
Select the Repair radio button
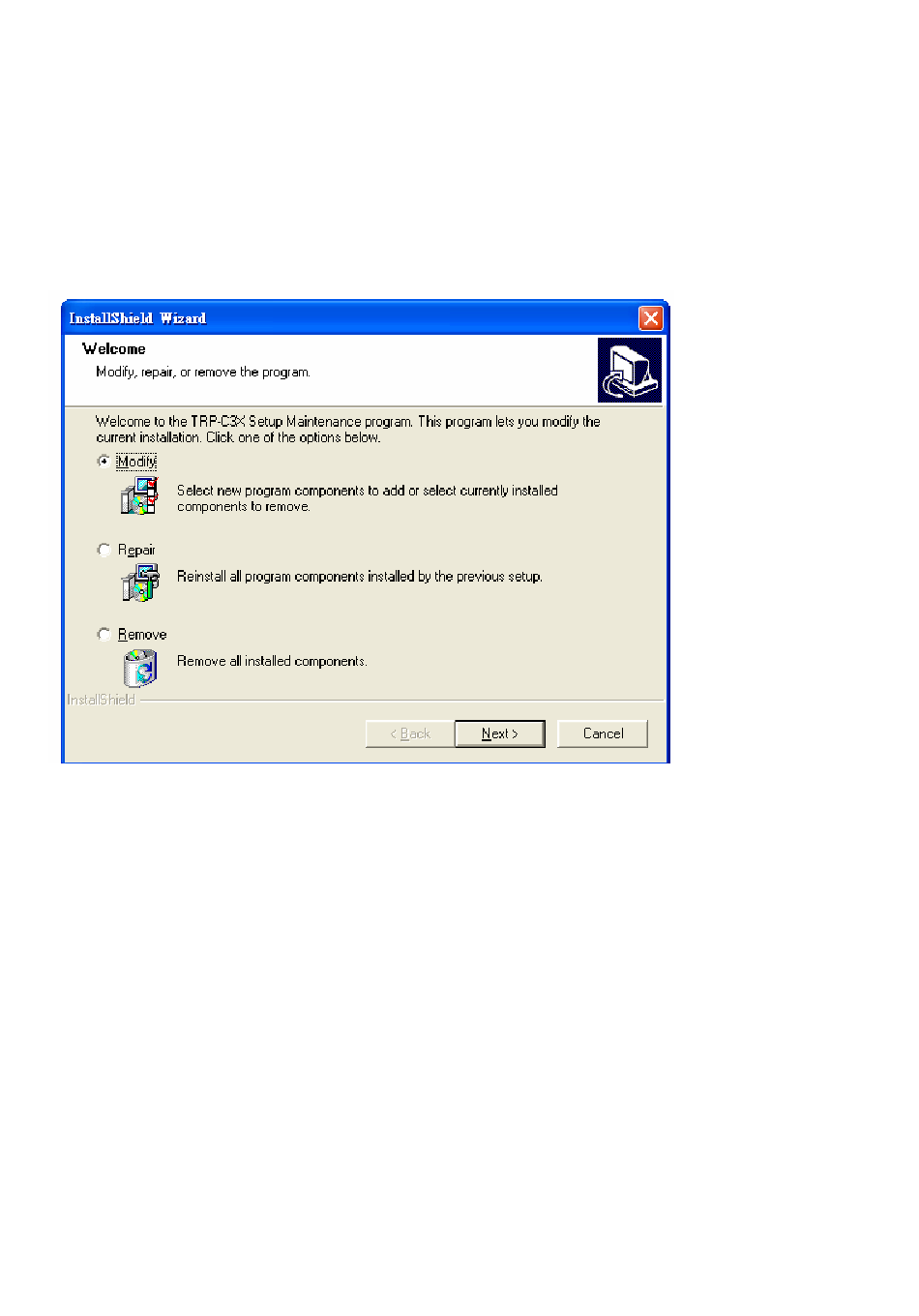[104, 550]
